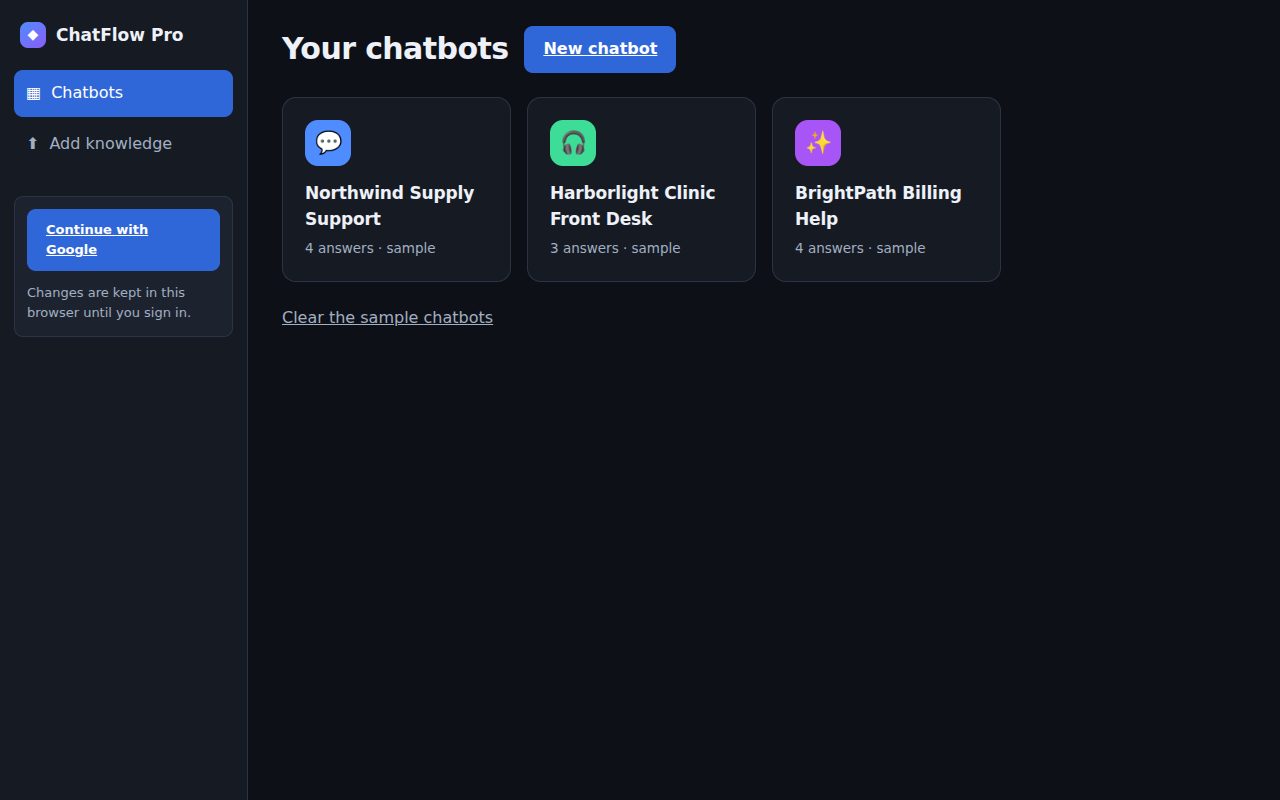Click the green headphones chatbot icon
Image resolution: width=1280 pixels, height=800 pixels.
point(573,143)
